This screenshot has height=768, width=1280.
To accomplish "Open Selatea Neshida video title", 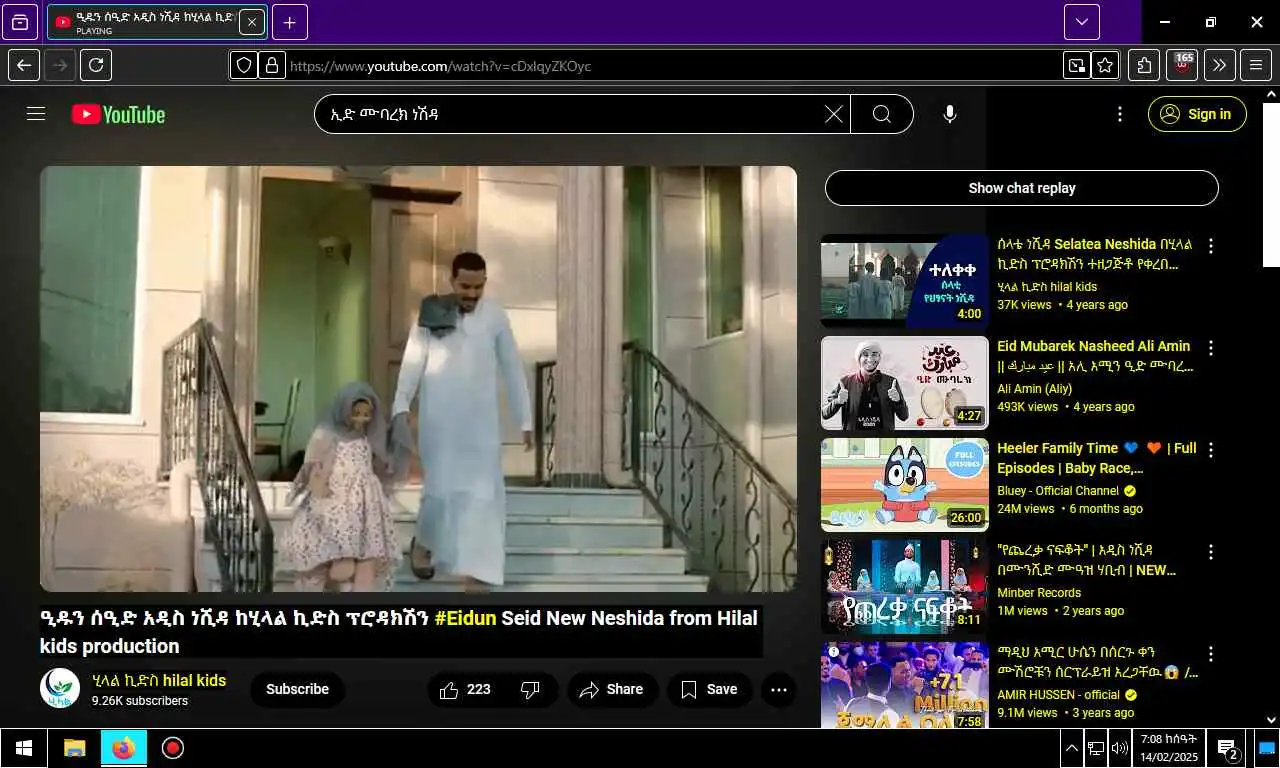I will click(1095, 254).
